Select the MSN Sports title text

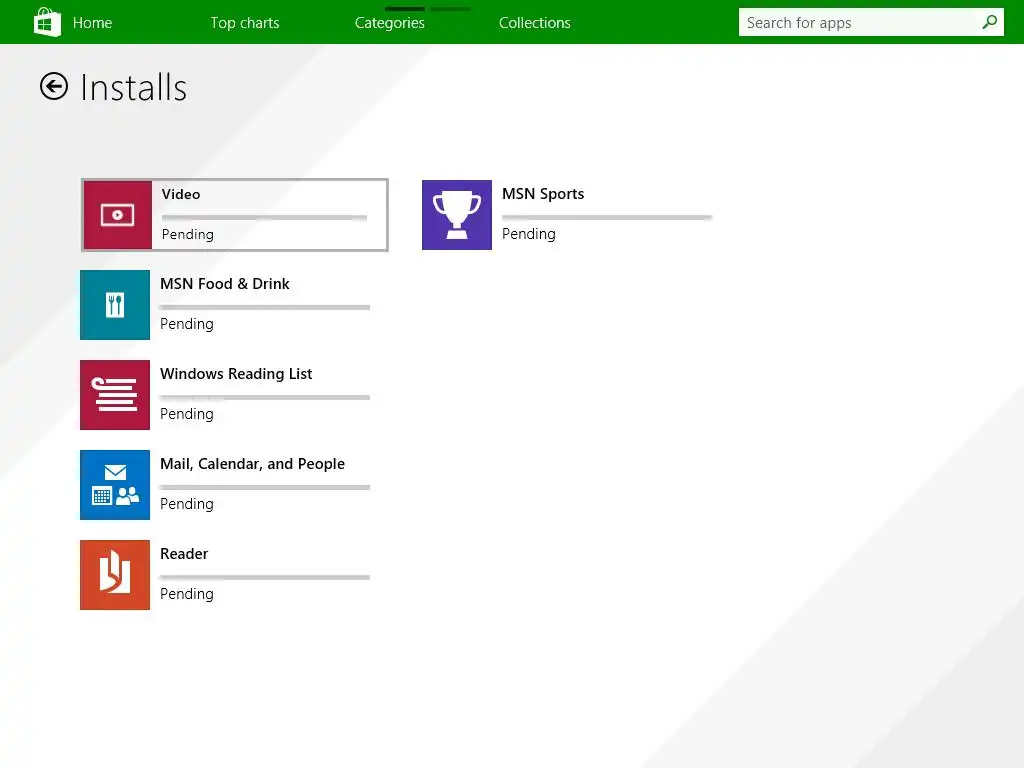(543, 194)
